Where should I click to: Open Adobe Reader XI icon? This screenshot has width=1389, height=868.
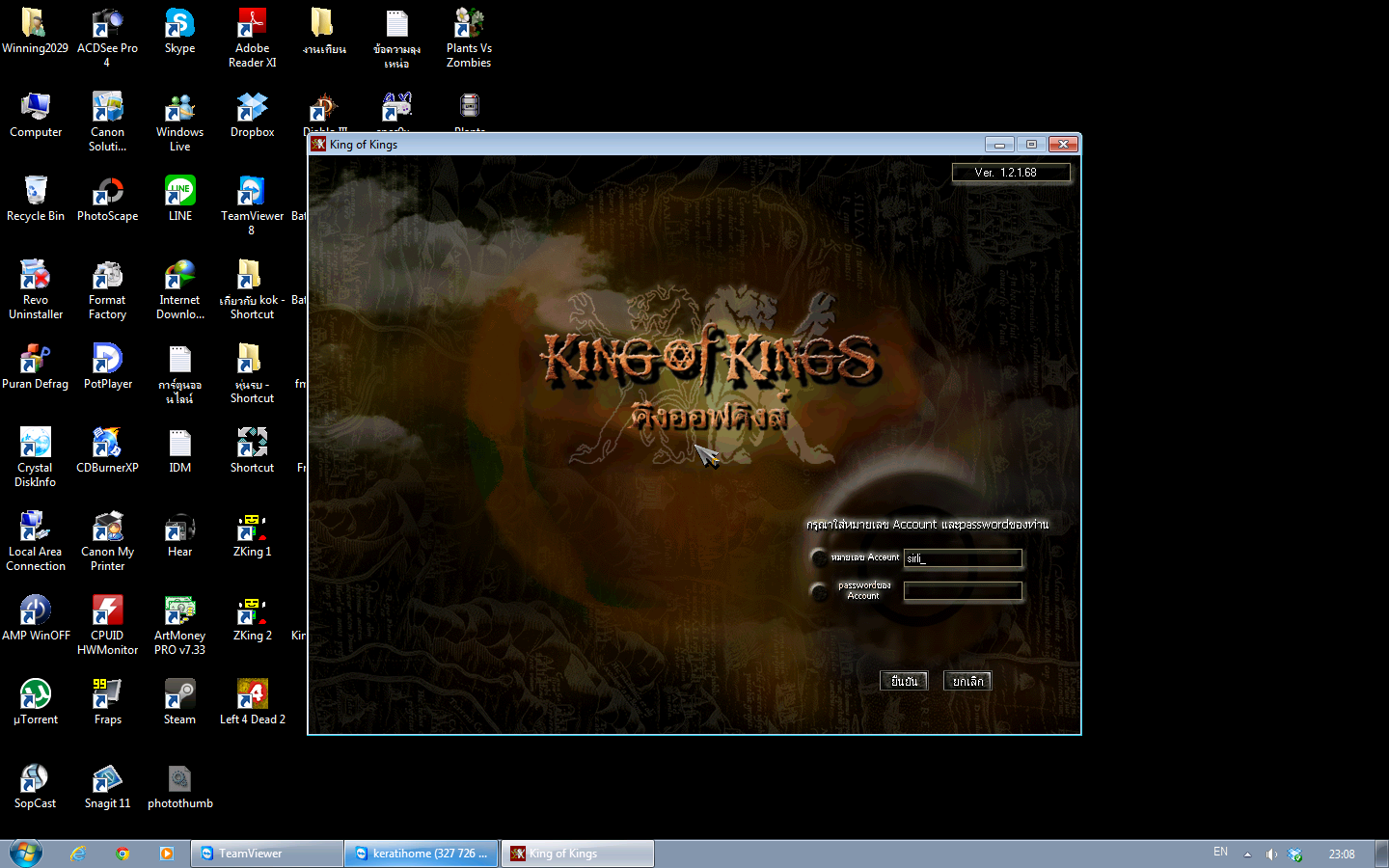[252, 38]
